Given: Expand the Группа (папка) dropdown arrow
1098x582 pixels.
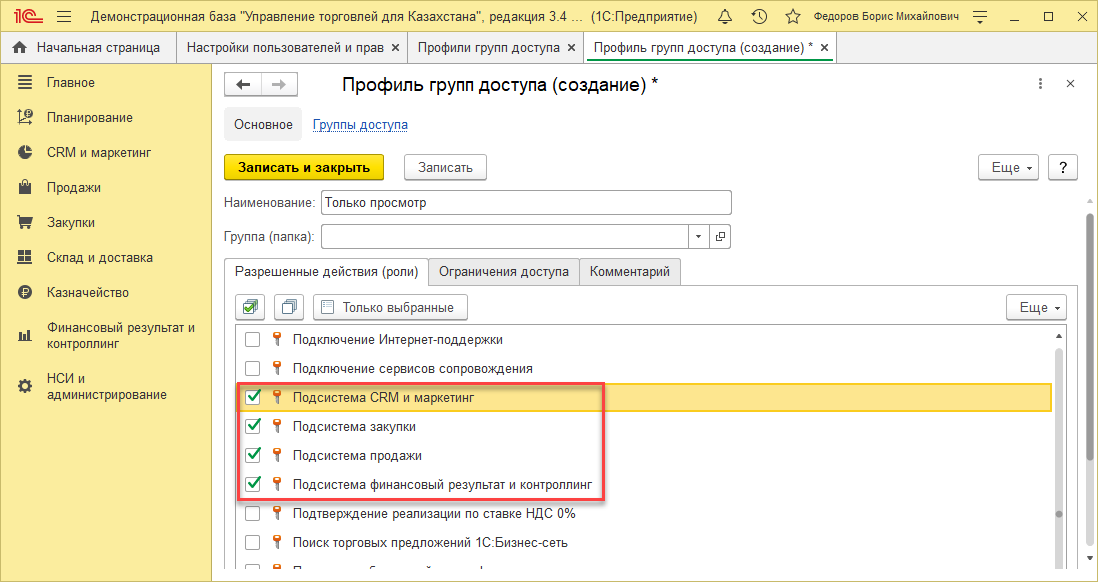Looking at the screenshot, I should [x=698, y=237].
